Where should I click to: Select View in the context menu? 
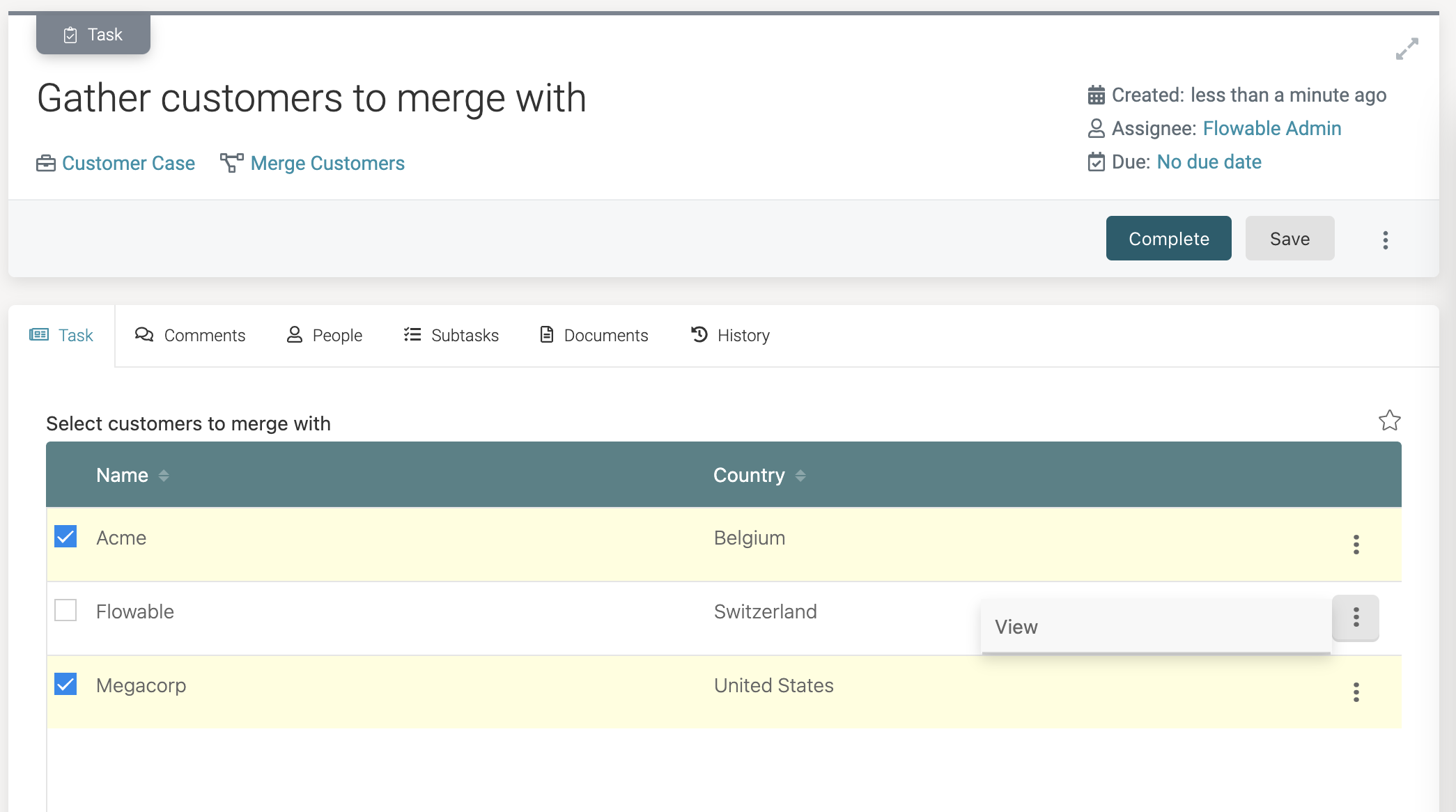(x=1016, y=626)
